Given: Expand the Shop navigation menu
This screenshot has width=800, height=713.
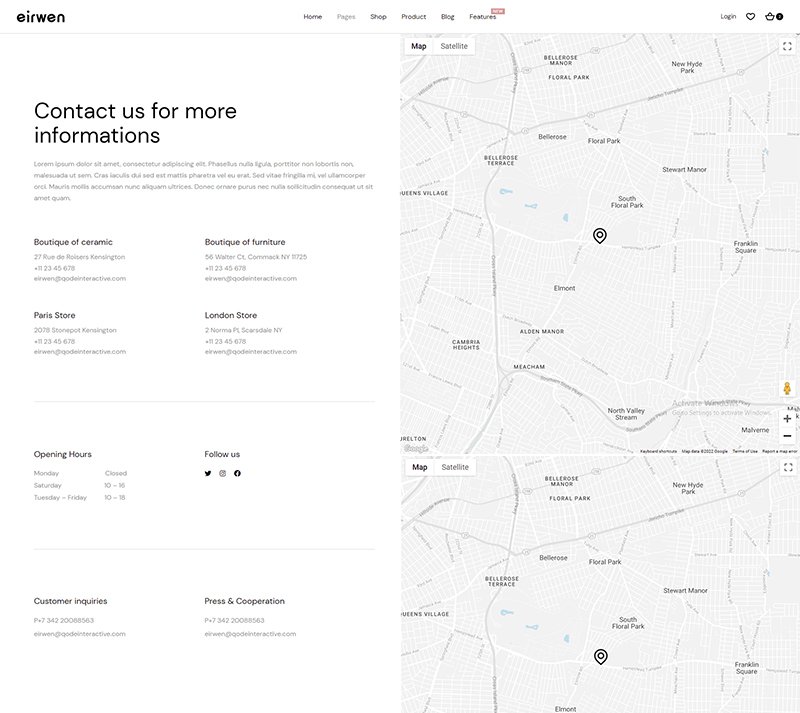Looking at the screenshot, I should pos(378,17).
